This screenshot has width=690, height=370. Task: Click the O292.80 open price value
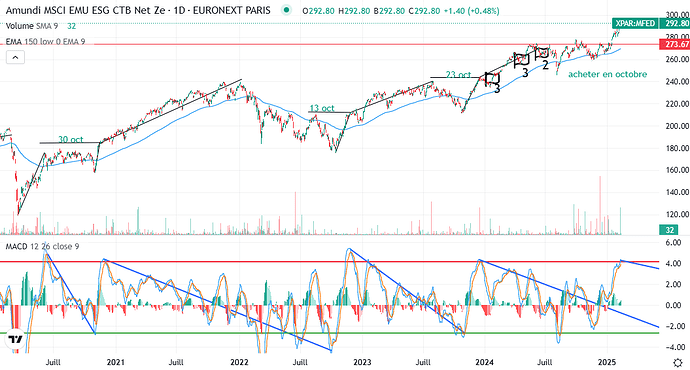[319, 11]
